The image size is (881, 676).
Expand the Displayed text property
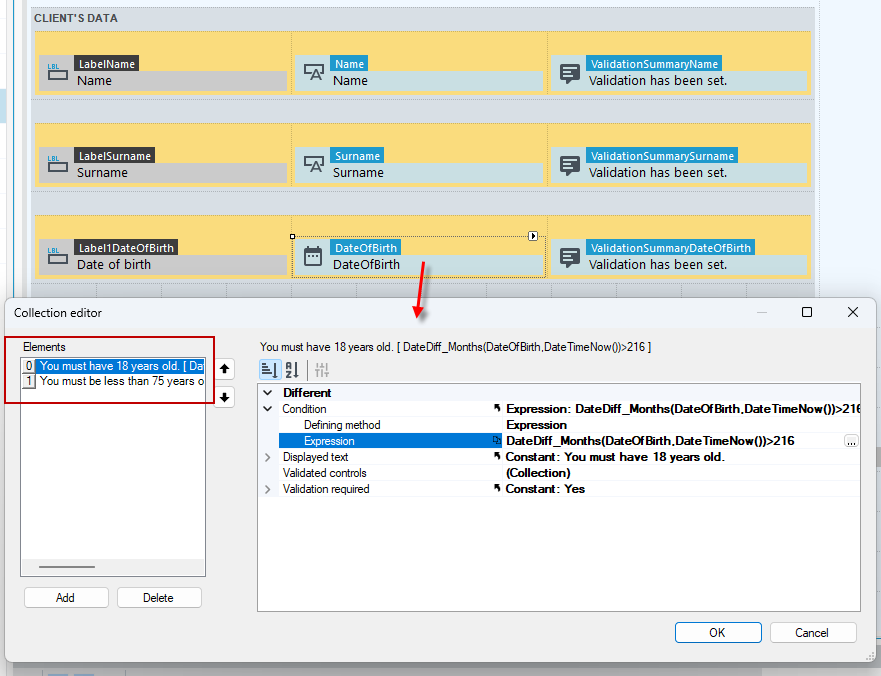[268, 457]
